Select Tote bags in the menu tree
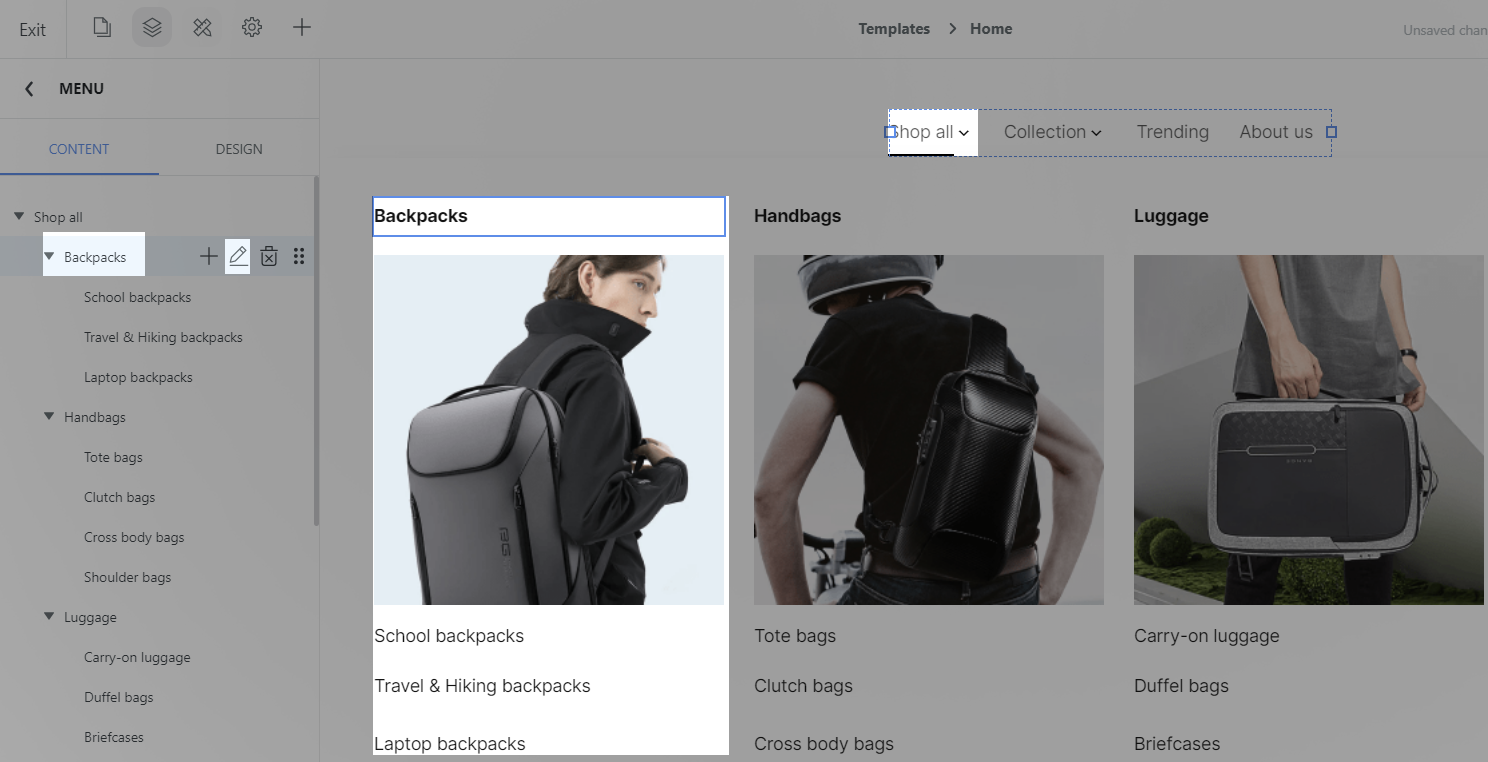Image resolution: width=1488 pixels, height=762 pixels. point(113,457)
